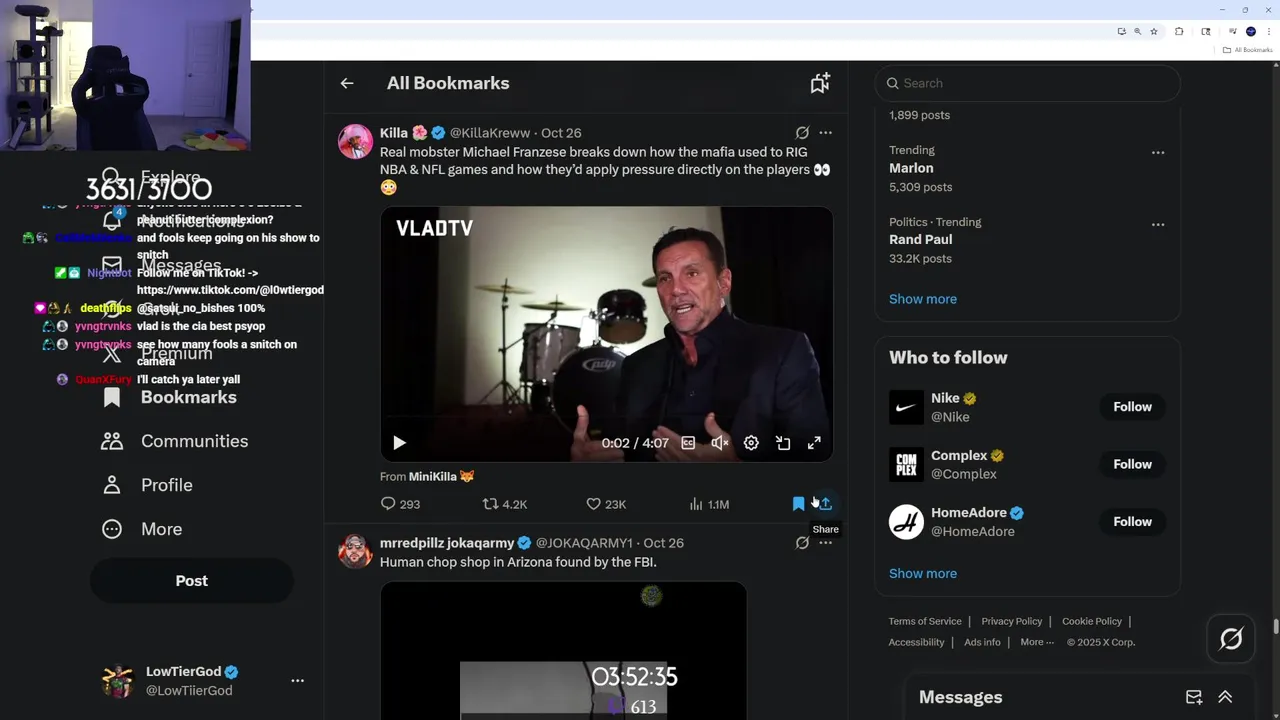1280x720 pixels.
Task: Like Killa's post with 23K likes
Action: click(606, 504)
